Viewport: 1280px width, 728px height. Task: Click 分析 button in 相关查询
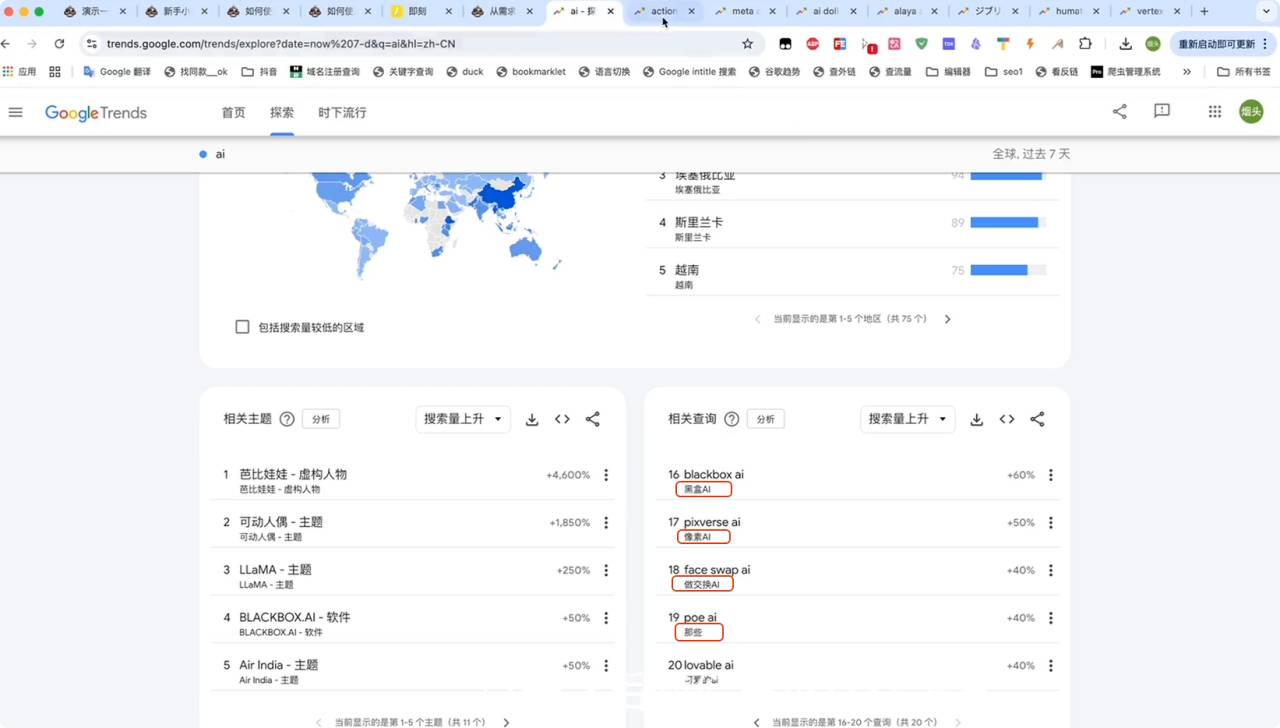pyautogui.click(x=766, y=419)
